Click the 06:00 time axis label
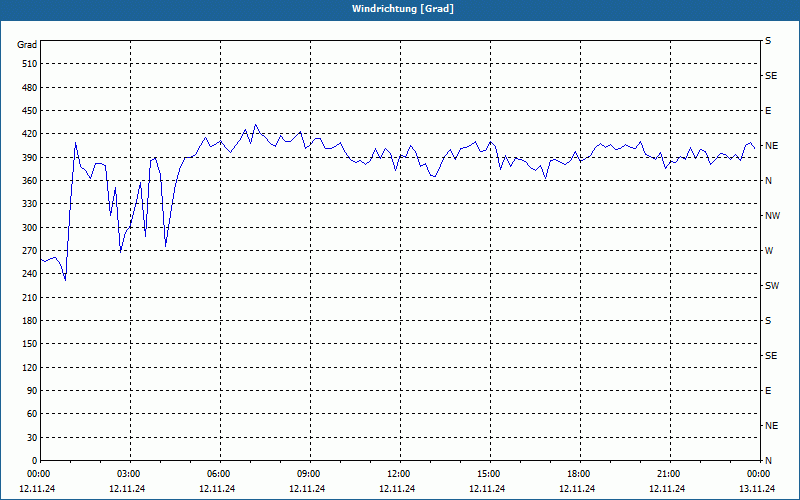 (x=220, y=474)
